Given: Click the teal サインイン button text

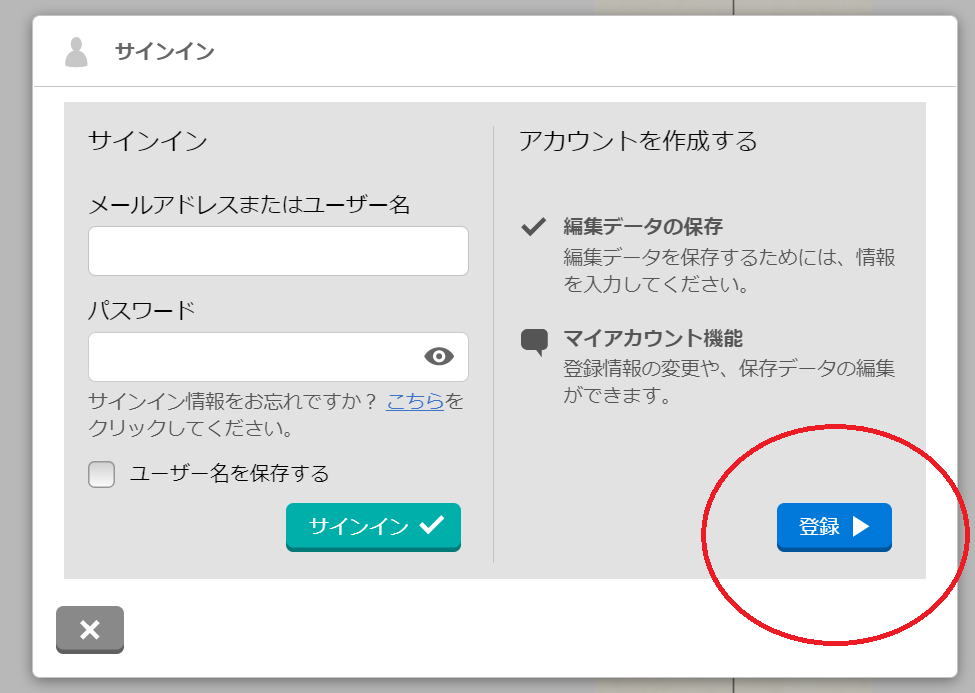Looking at the screenshot, I should click(x=359, y=526).
